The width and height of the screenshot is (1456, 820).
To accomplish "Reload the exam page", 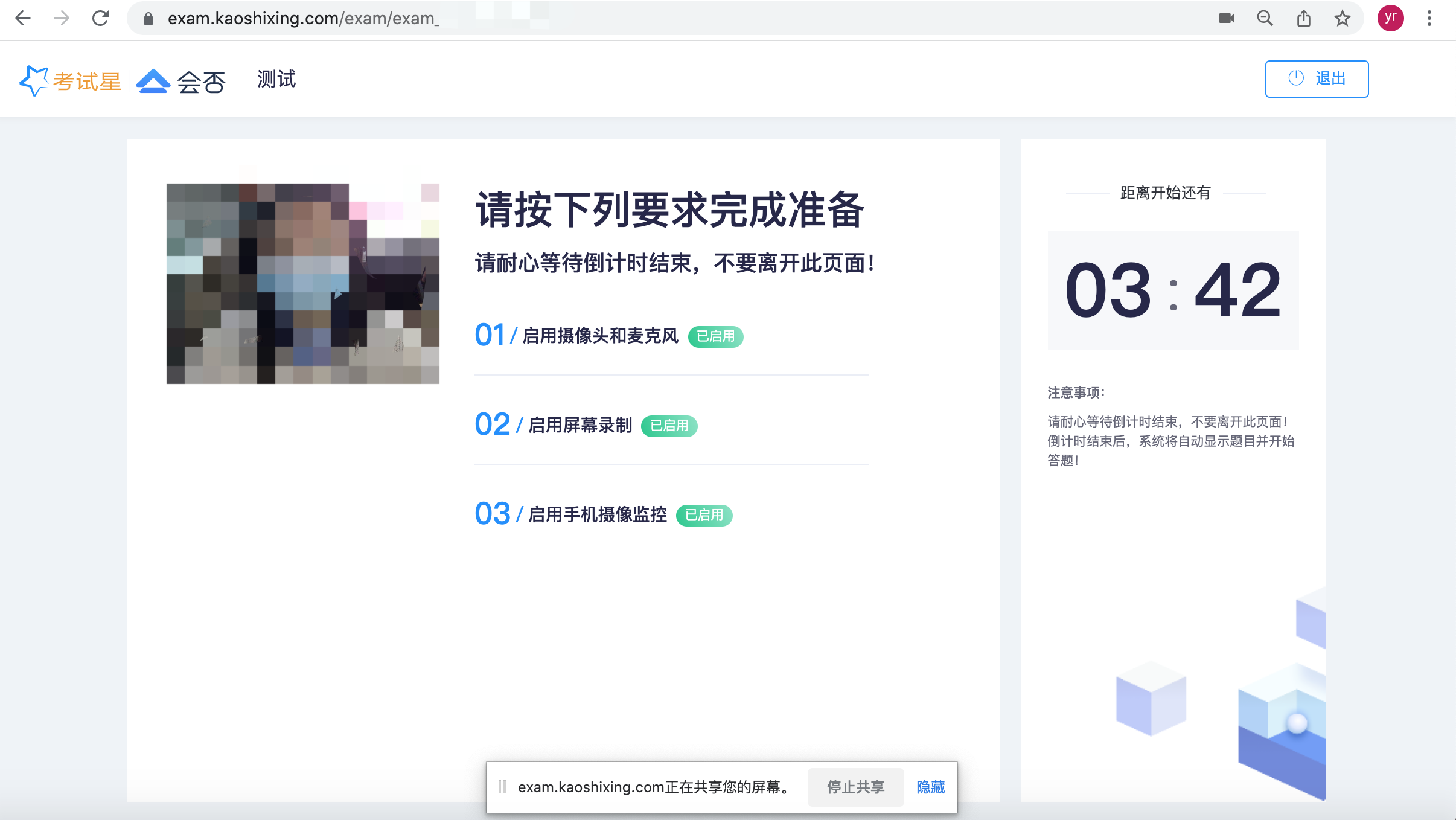I will 100,18.
